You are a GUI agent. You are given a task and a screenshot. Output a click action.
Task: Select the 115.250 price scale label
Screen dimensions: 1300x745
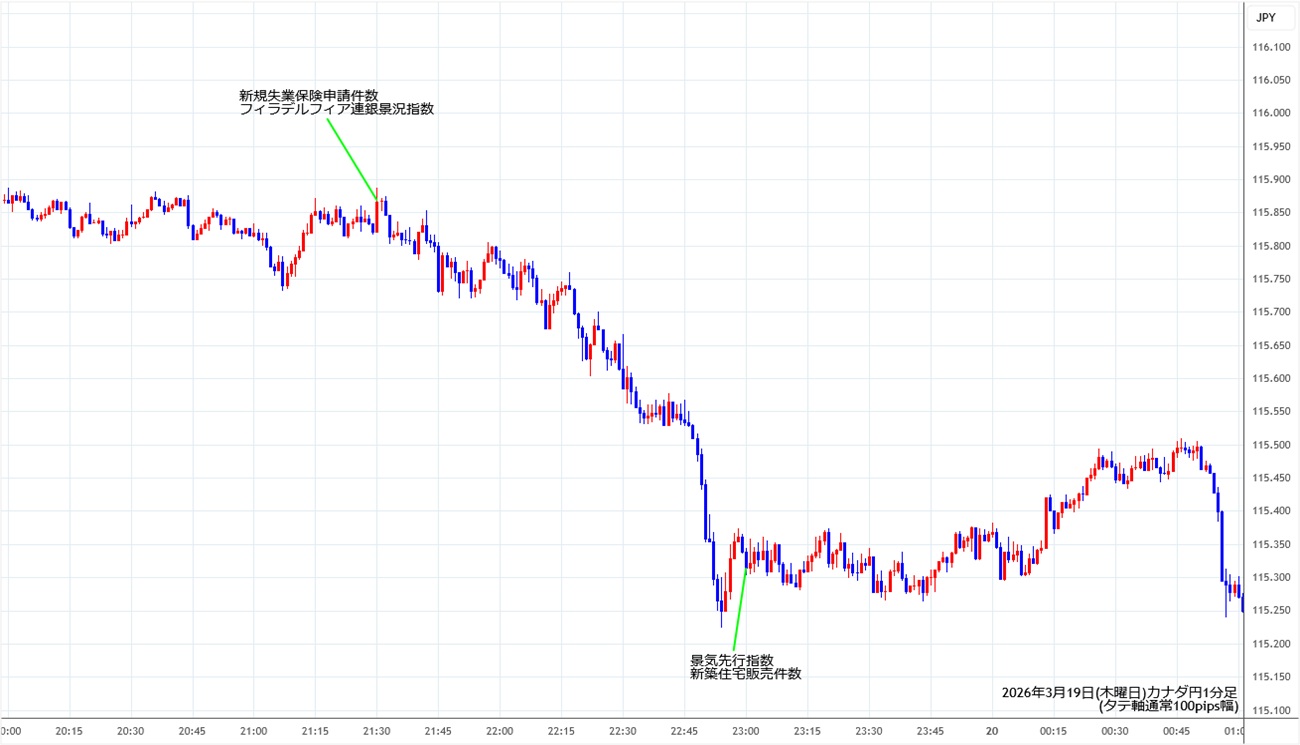pyautogui.click(x=1270, y=611)
